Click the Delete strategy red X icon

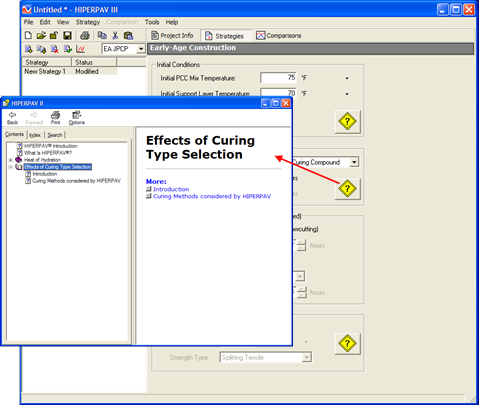pyautogui.click(x=55, y=49)
